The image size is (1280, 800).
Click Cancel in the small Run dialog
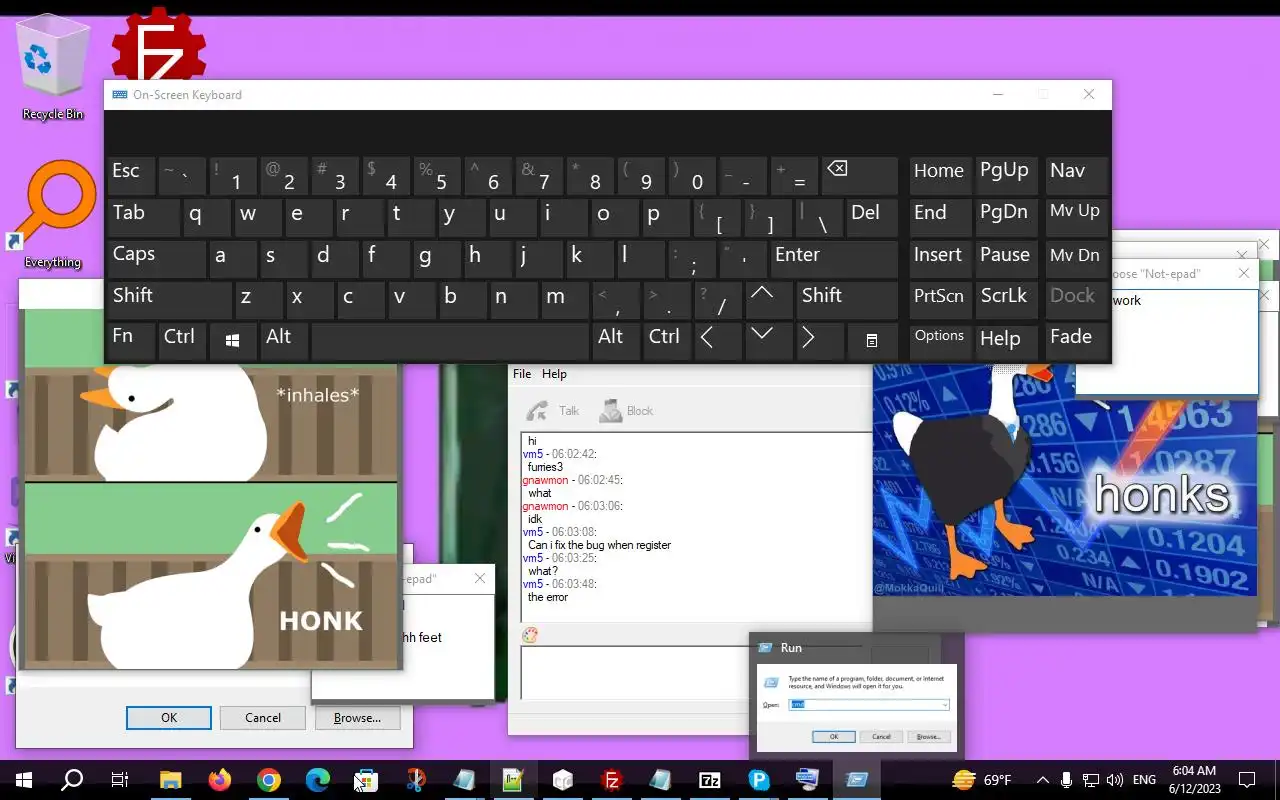click(881, 736)
